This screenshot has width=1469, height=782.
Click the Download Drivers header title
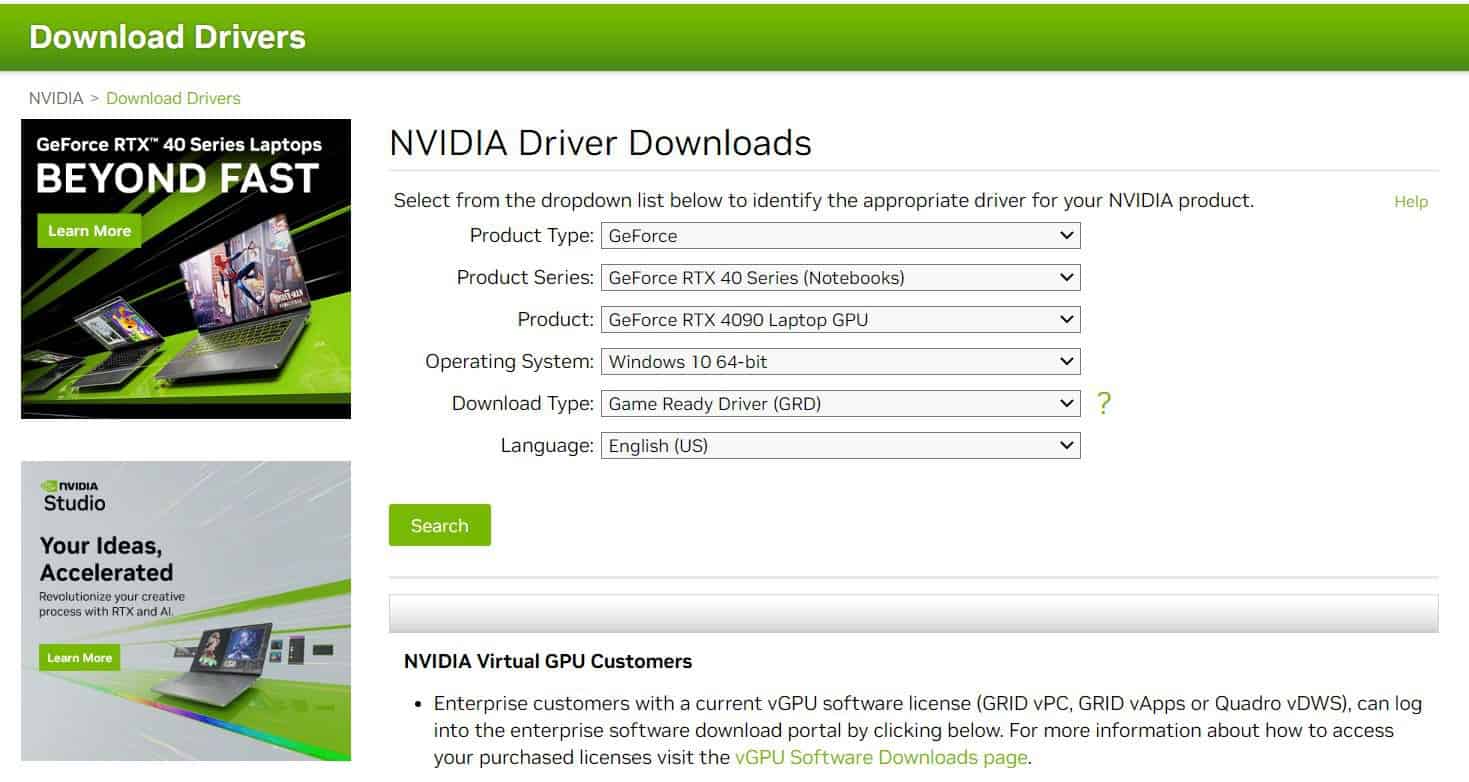coord(167,37)
